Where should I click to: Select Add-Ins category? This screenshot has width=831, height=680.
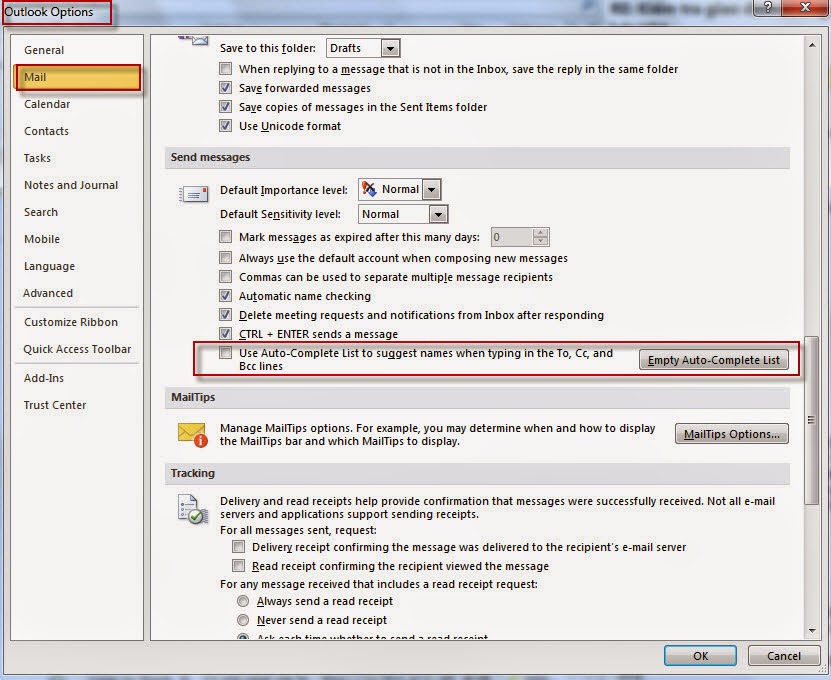coord(78,378)
